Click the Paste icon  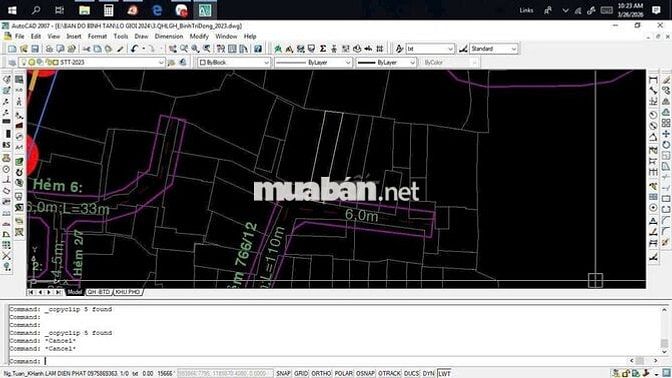tap(108, 49)
